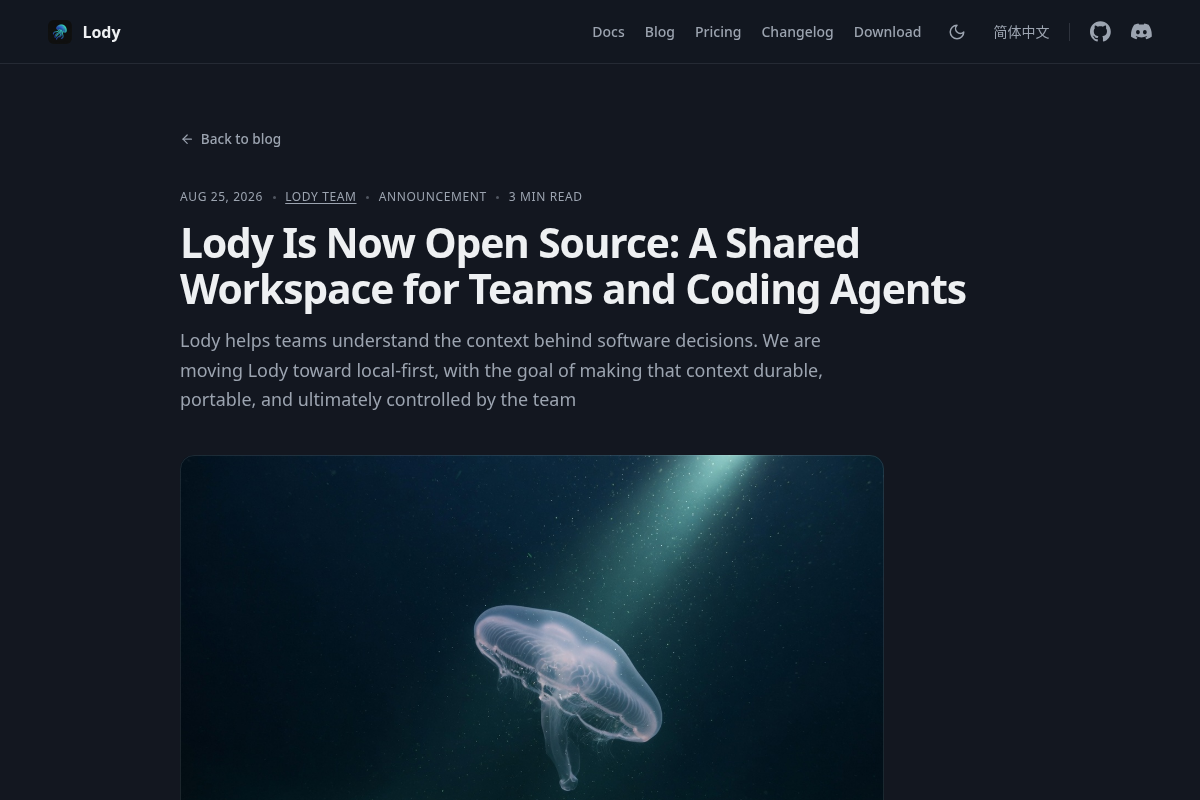
Task: Open the Lody home link text
Action: coord(101,32)
